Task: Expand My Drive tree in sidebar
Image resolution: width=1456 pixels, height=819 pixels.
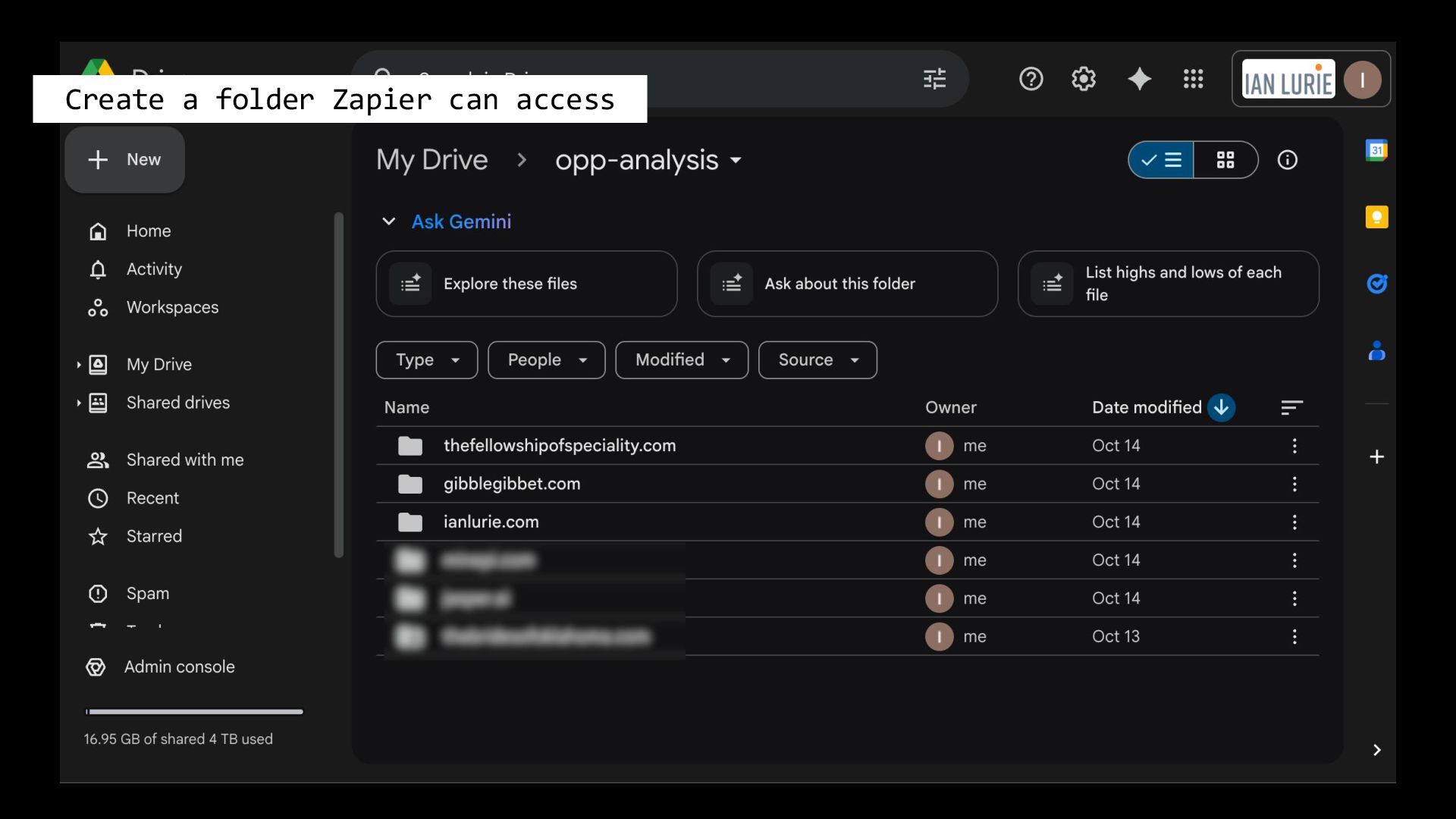Action: click(x=79, y=365)
